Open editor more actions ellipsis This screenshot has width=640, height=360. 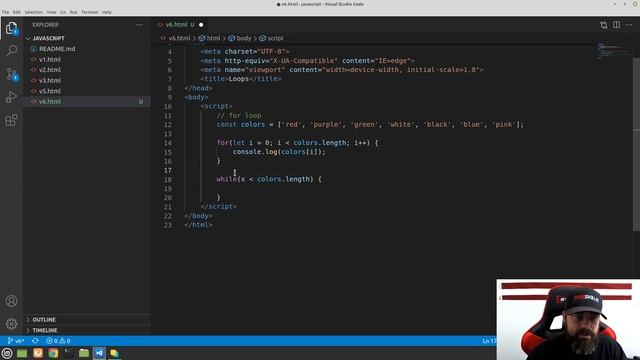point(629,25)
